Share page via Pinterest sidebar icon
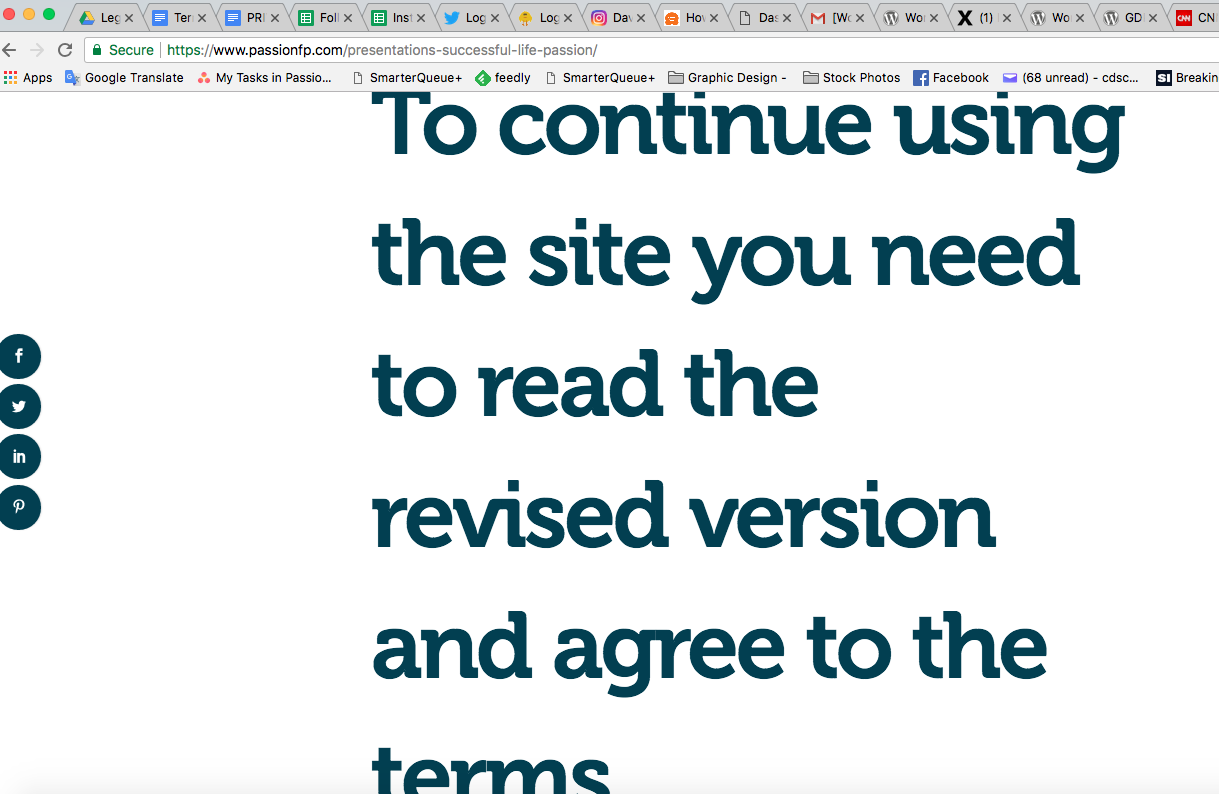This screenshot has width=1219, height=794. point(19,507)
